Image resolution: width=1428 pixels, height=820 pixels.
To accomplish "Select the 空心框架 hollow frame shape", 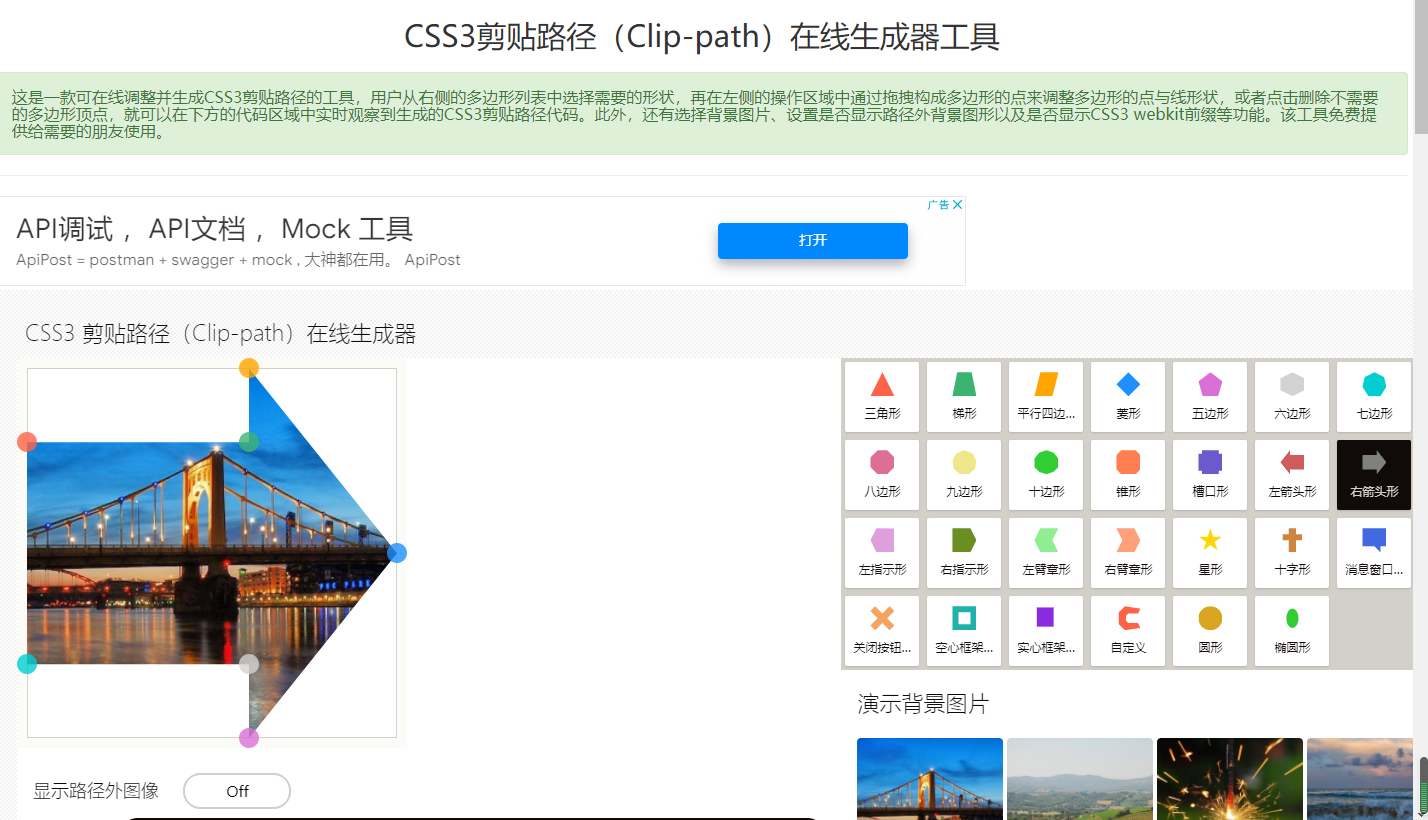I will 963,630.
